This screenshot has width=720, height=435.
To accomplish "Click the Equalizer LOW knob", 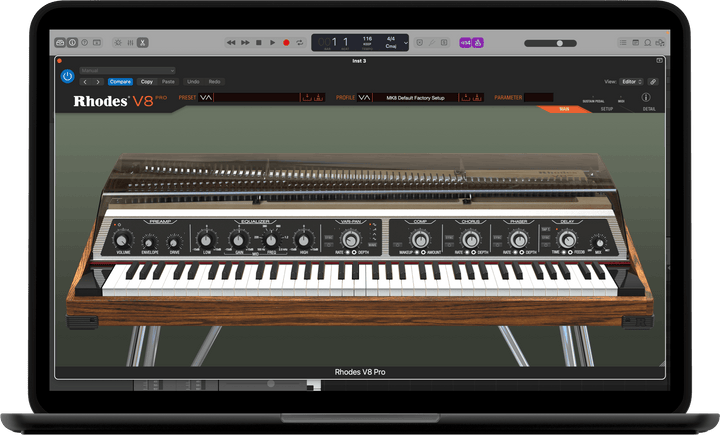I will click(206, 240).
